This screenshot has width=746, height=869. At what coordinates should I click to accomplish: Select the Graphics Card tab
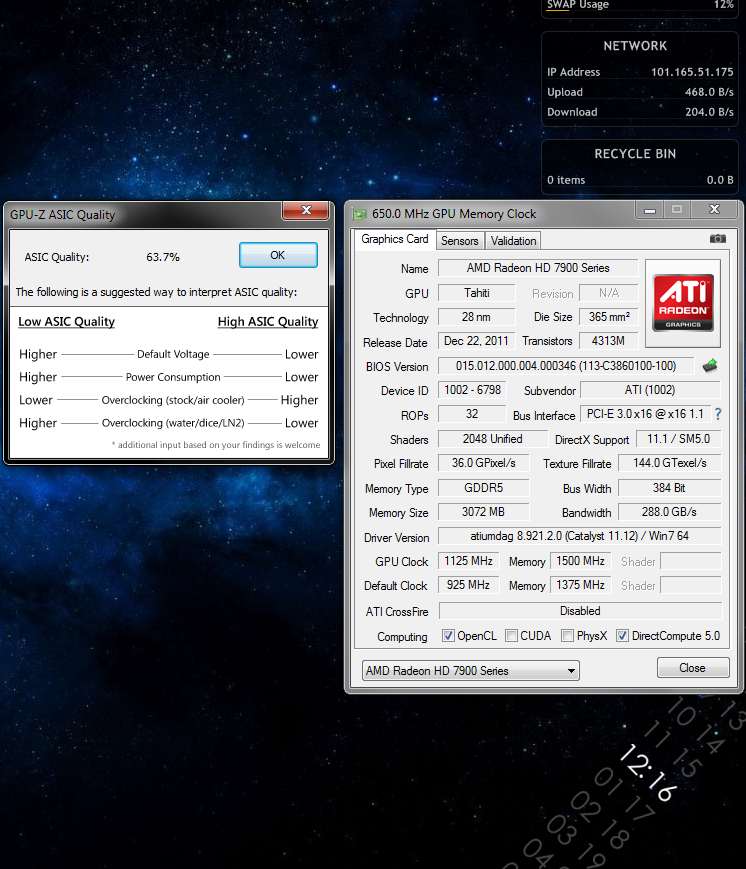pos(395,239)
